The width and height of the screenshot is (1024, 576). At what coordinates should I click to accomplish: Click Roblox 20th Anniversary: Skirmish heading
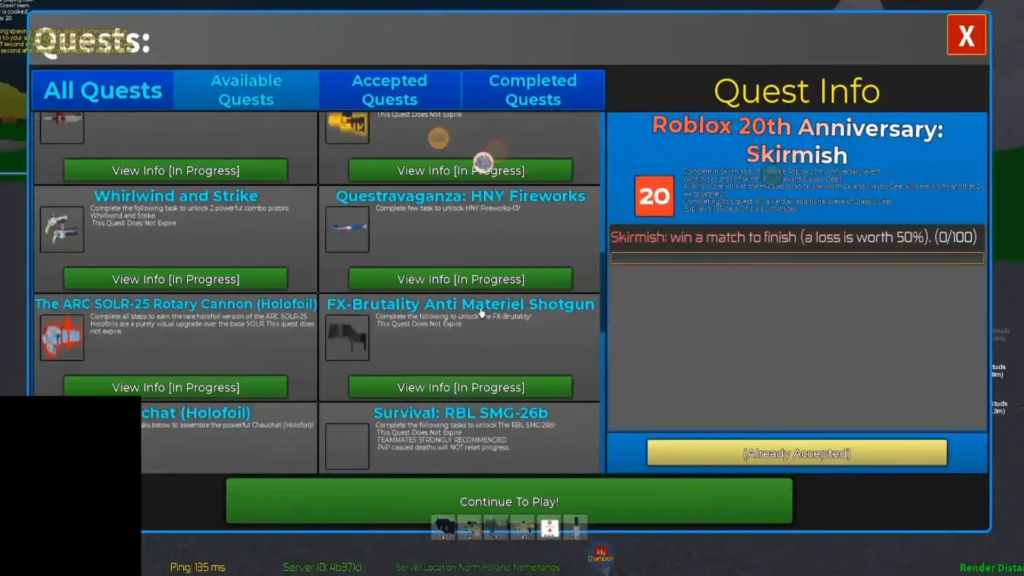tap(797, 140)
